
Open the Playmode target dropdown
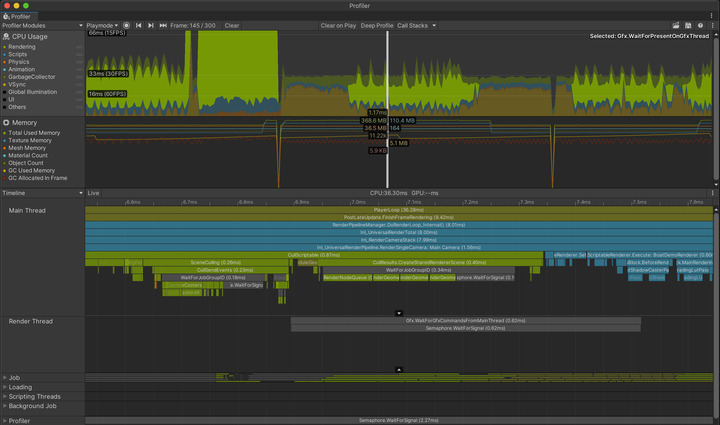click(x=102, y=25)
